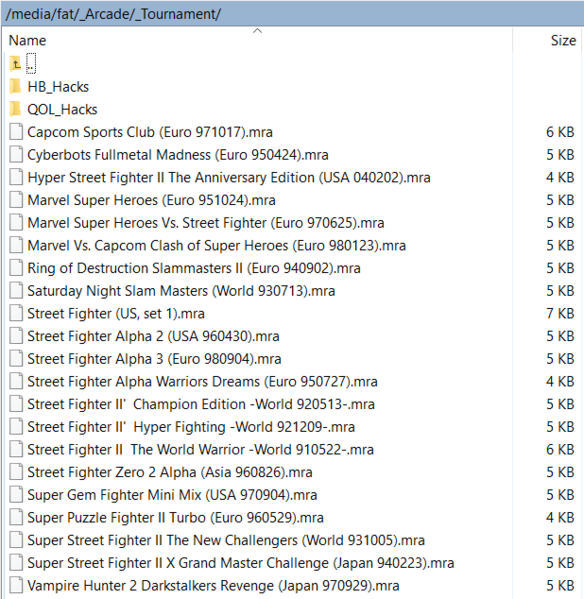Image resolution: width=584 pixels, height=599 pixels.
Task: Select 'Vampire Hunter 2 Darkstalkers Revenge' file name
Action: point(213,586)
